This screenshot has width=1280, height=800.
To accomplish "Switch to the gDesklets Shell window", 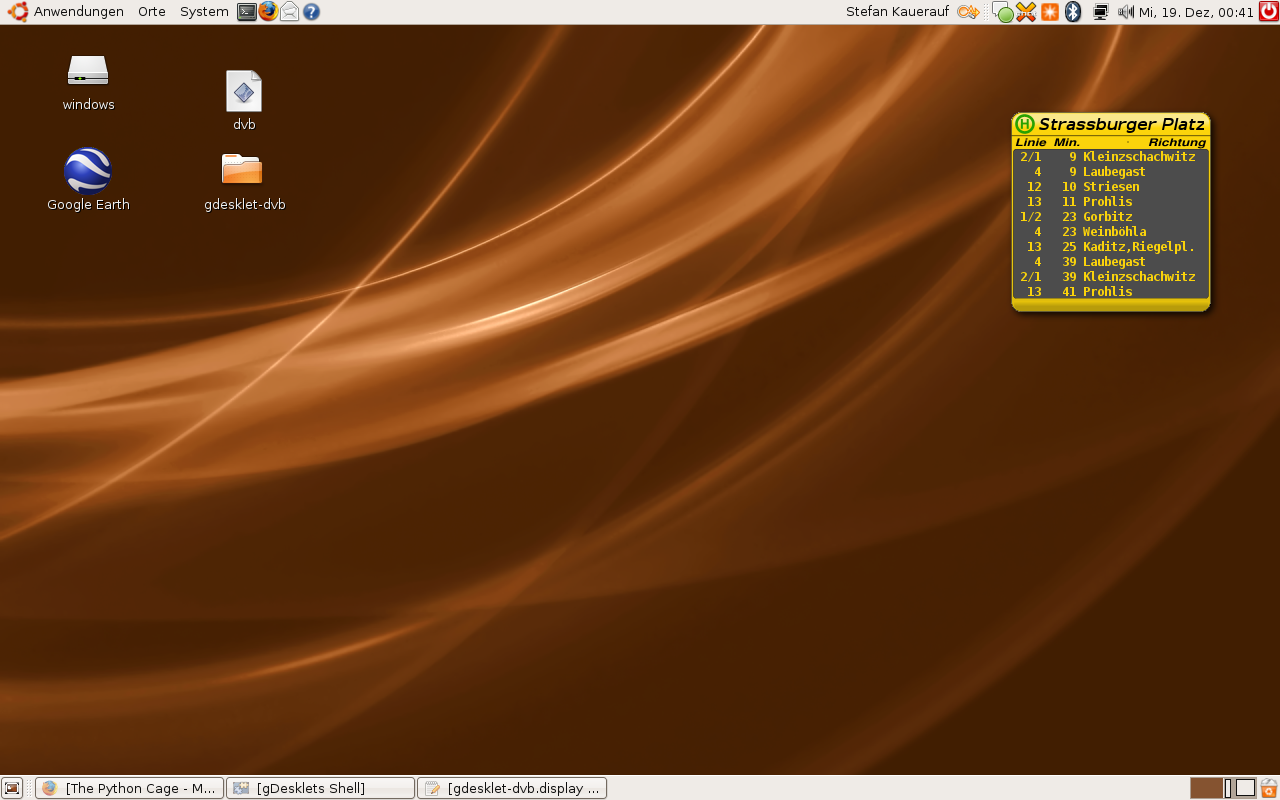I will tap(320, 788).
